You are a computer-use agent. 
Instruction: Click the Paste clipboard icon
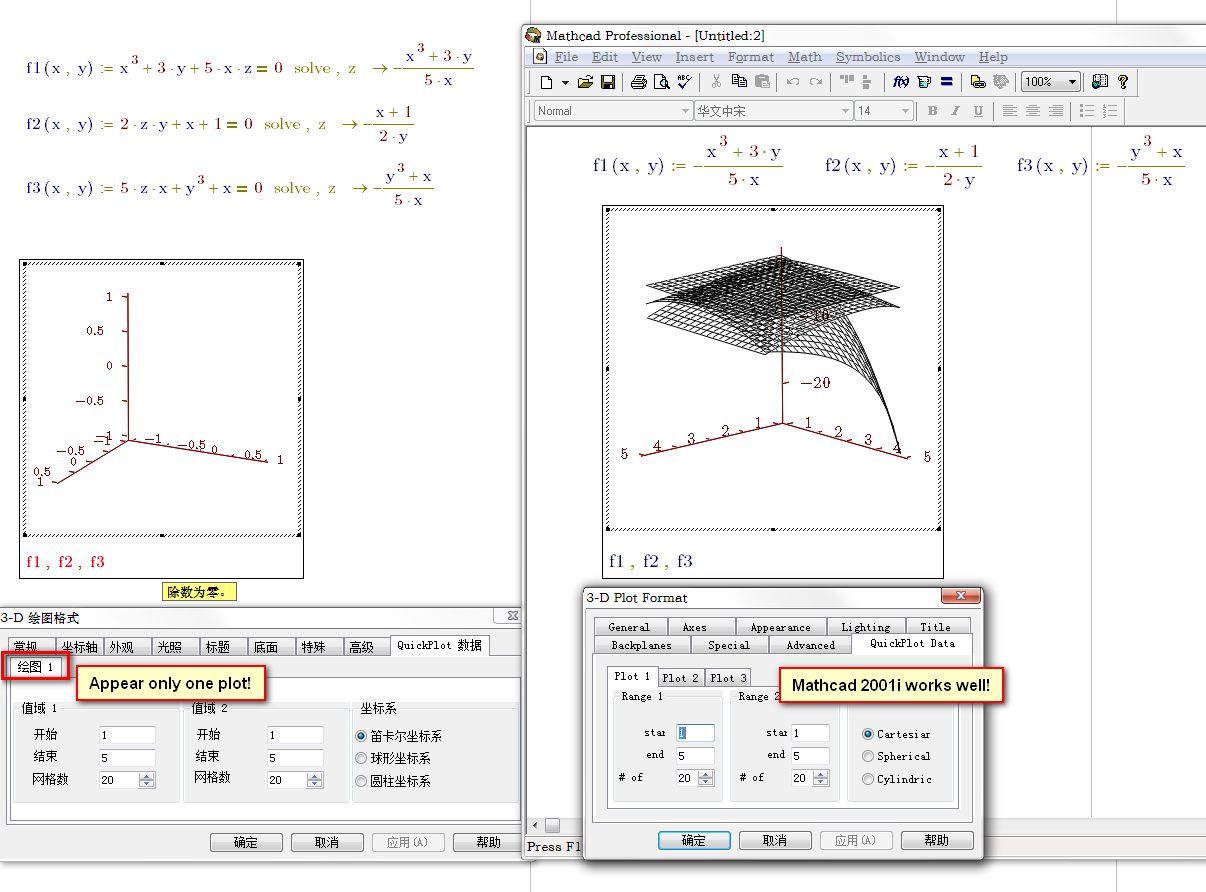tap(762, 82)
